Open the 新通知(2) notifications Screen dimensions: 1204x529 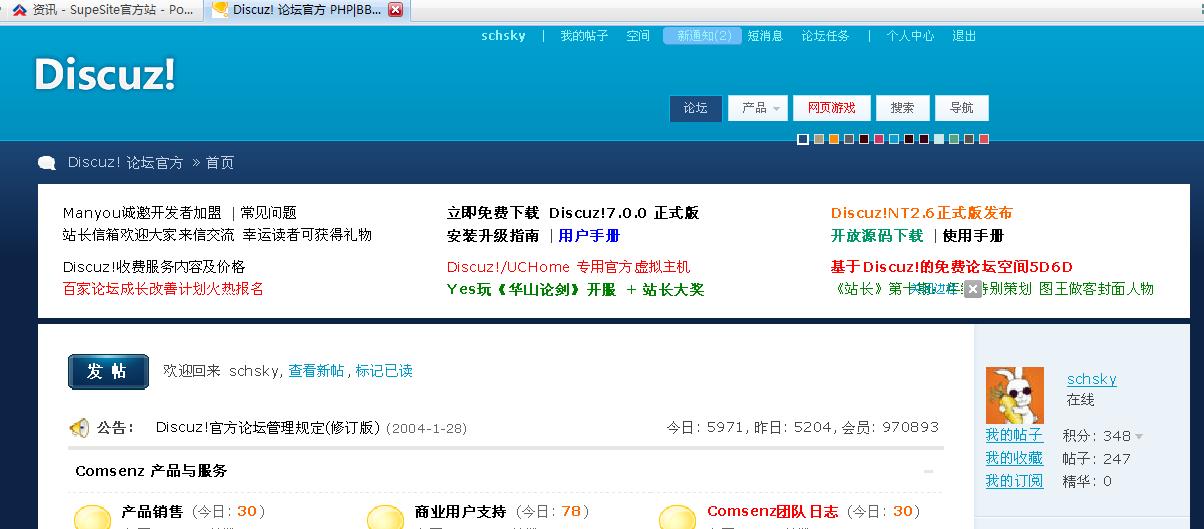[702, 35]
